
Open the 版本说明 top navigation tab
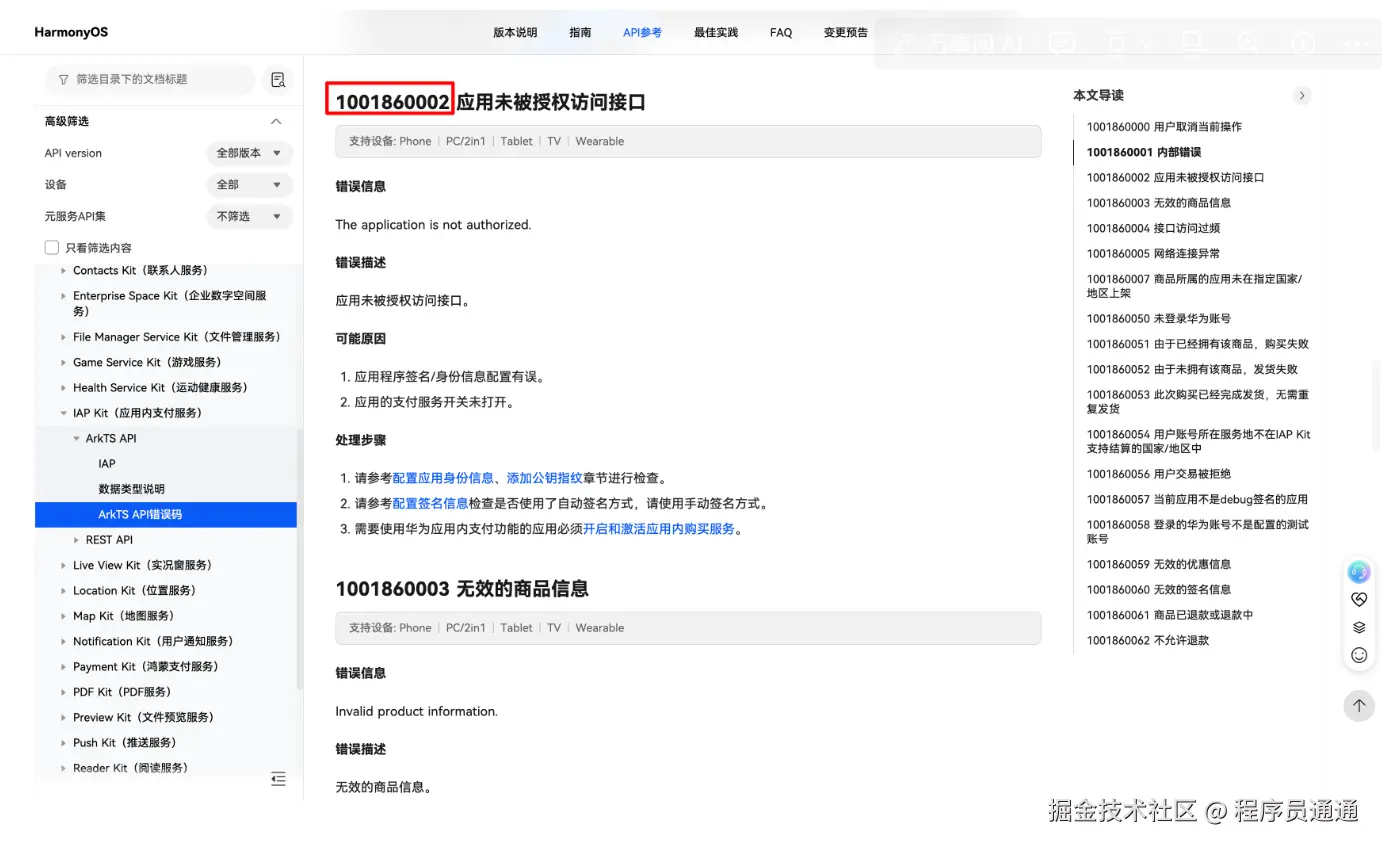click(x=515, y=32)
